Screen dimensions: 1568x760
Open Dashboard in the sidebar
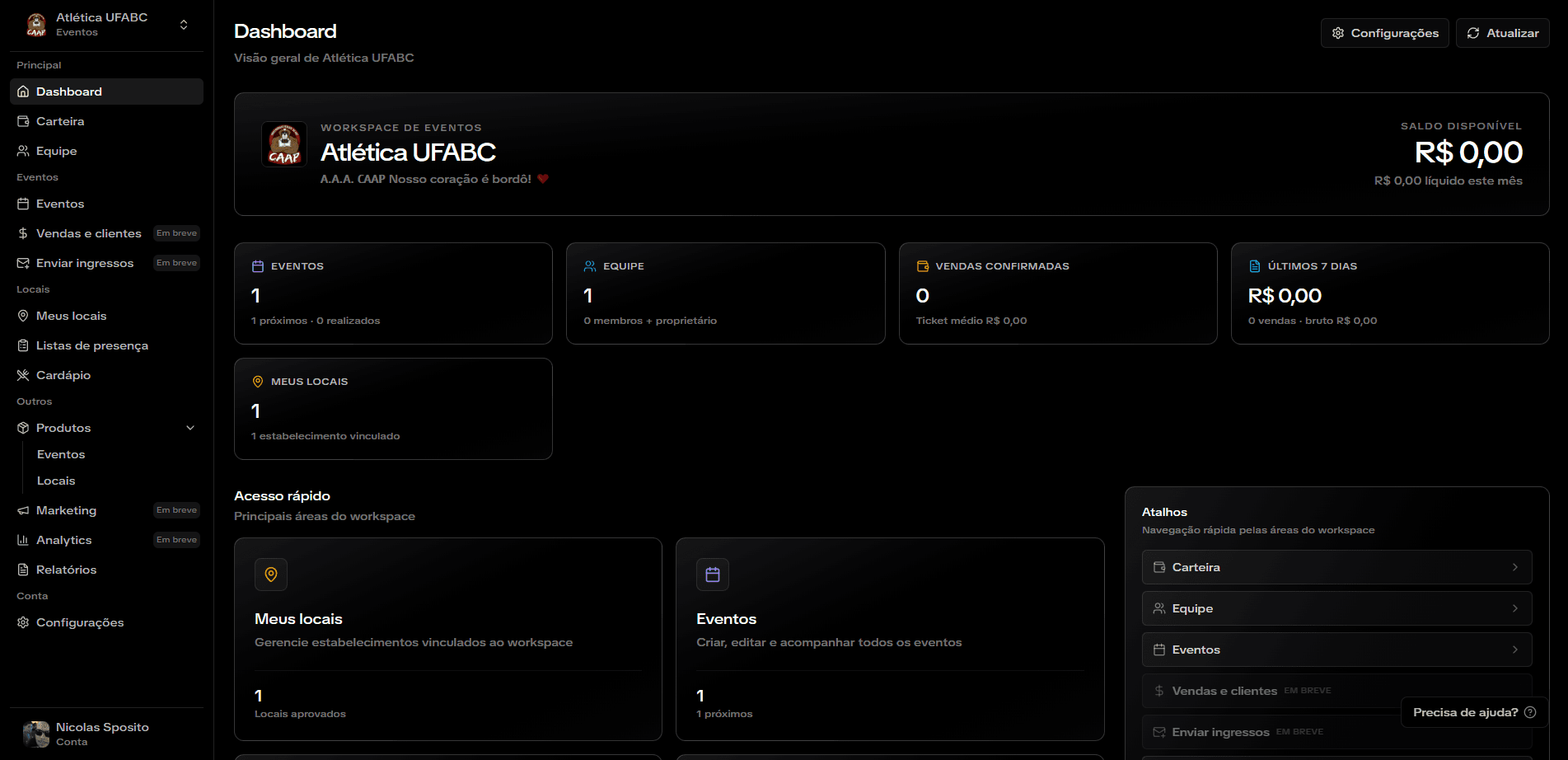pyautogui.click(x=106, y=91)
